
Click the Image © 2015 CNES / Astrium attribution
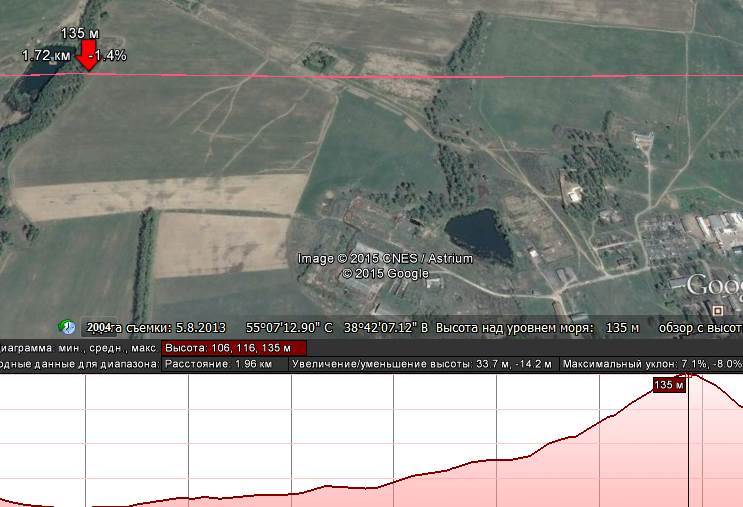pyautogui.click(x=385, y=259)
